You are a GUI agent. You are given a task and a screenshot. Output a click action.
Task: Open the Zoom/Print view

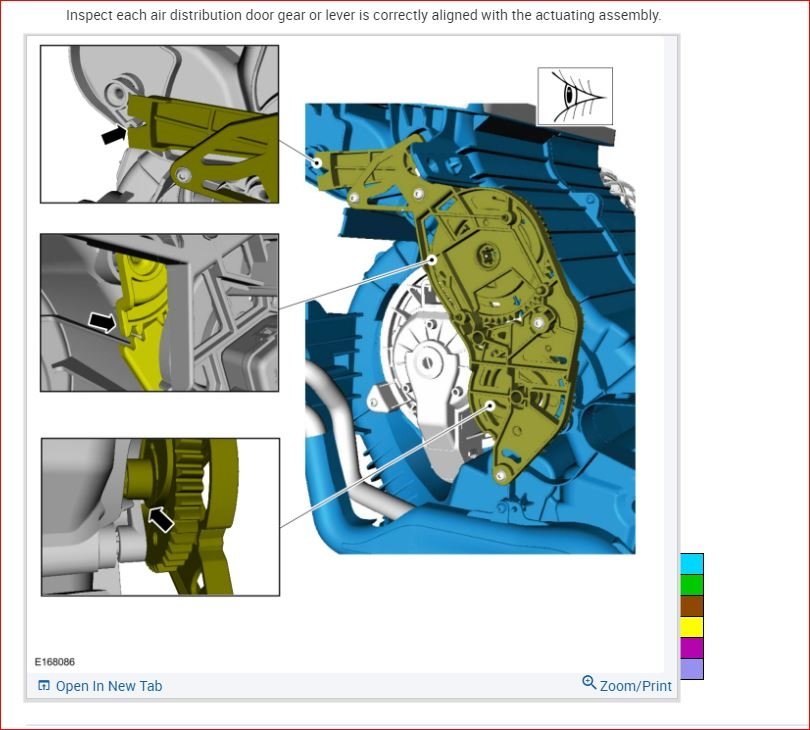627,685
